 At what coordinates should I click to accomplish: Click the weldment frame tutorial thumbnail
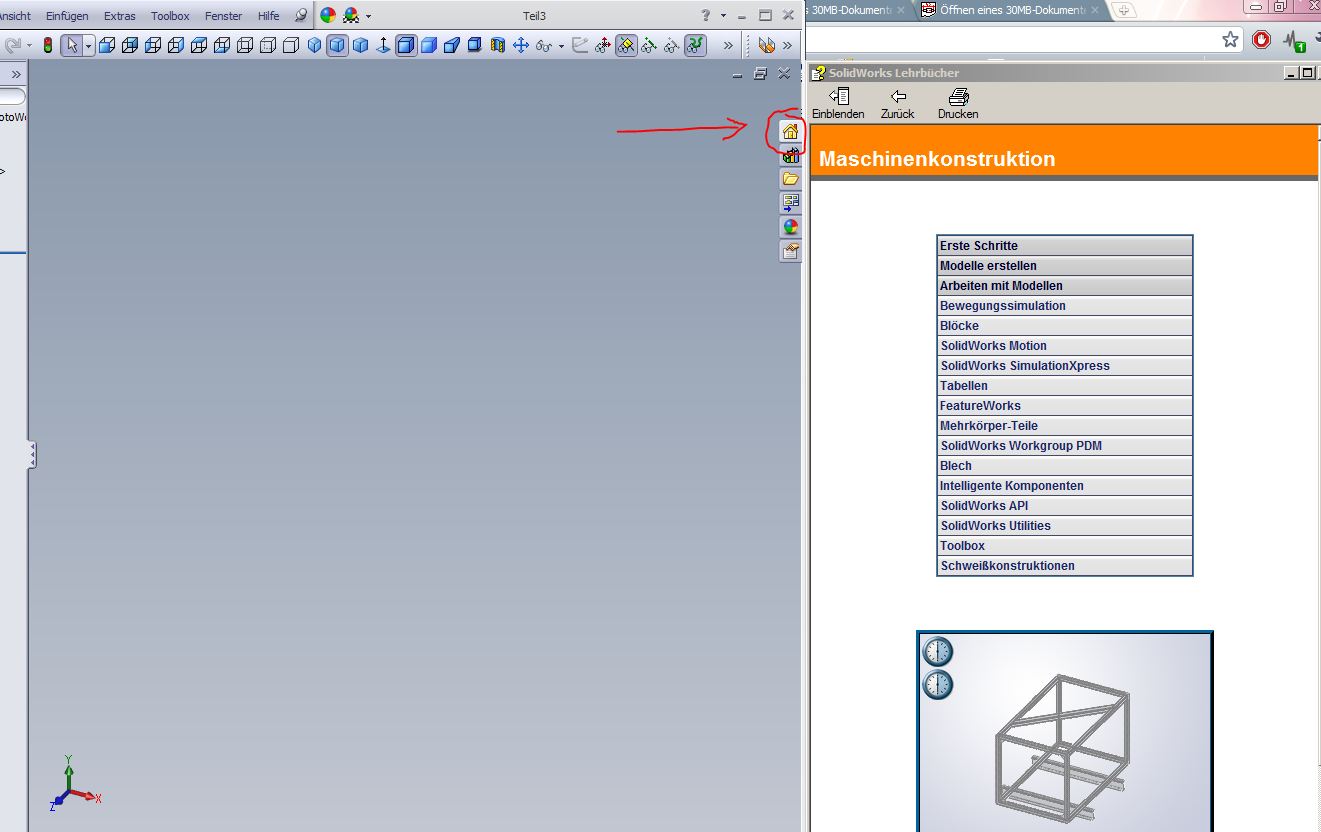[1065, 731]
